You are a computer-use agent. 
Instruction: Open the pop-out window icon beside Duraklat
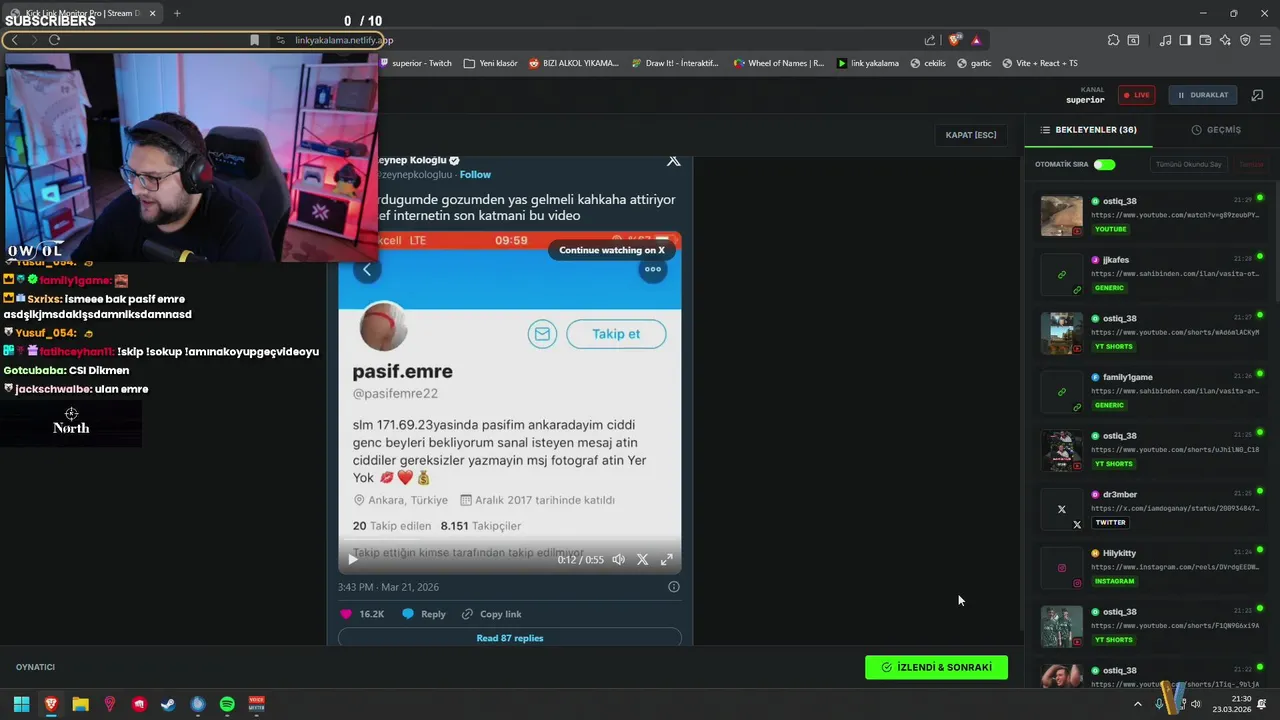click(1258, 95)
